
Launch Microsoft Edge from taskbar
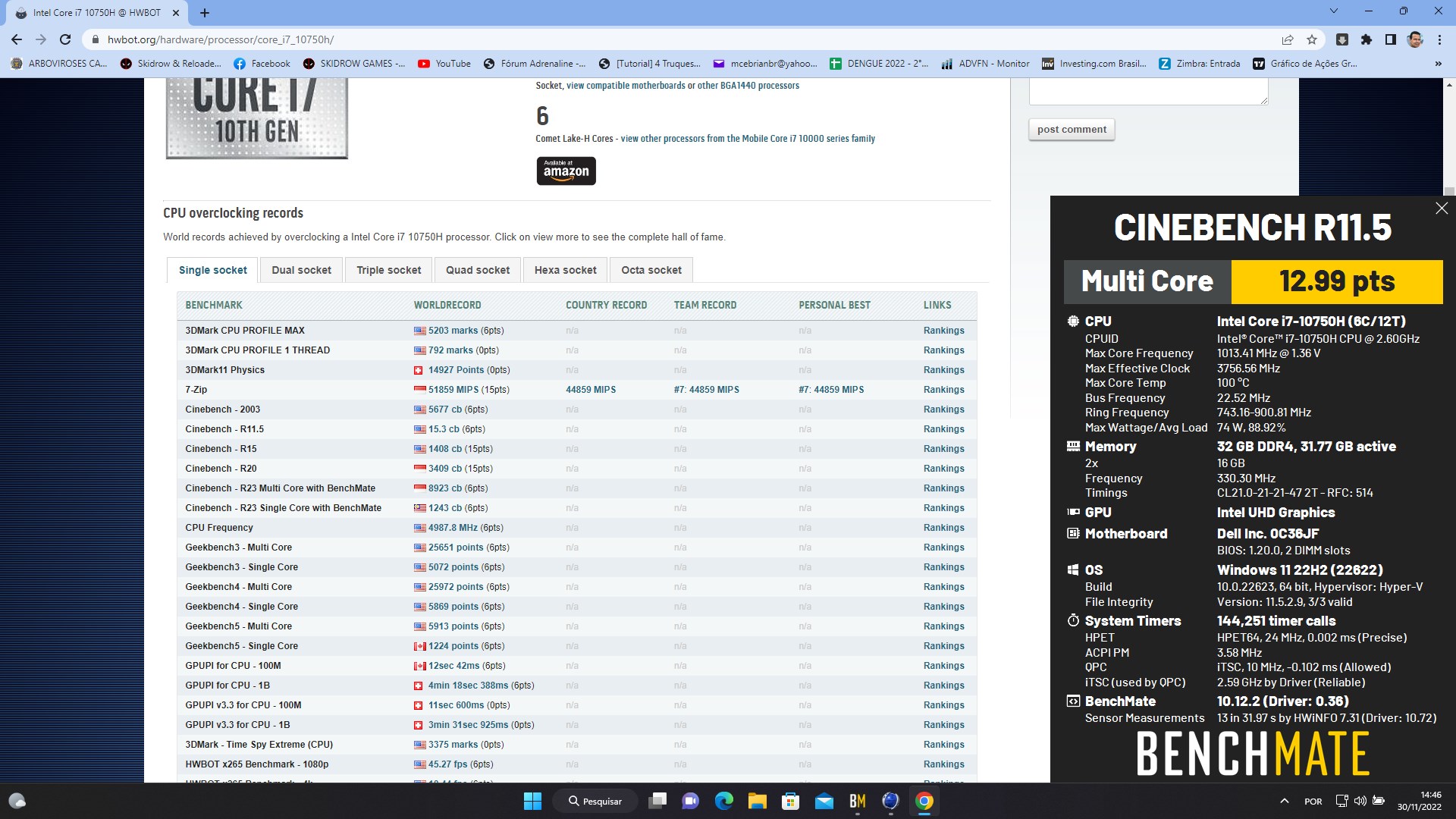[724, 801]
